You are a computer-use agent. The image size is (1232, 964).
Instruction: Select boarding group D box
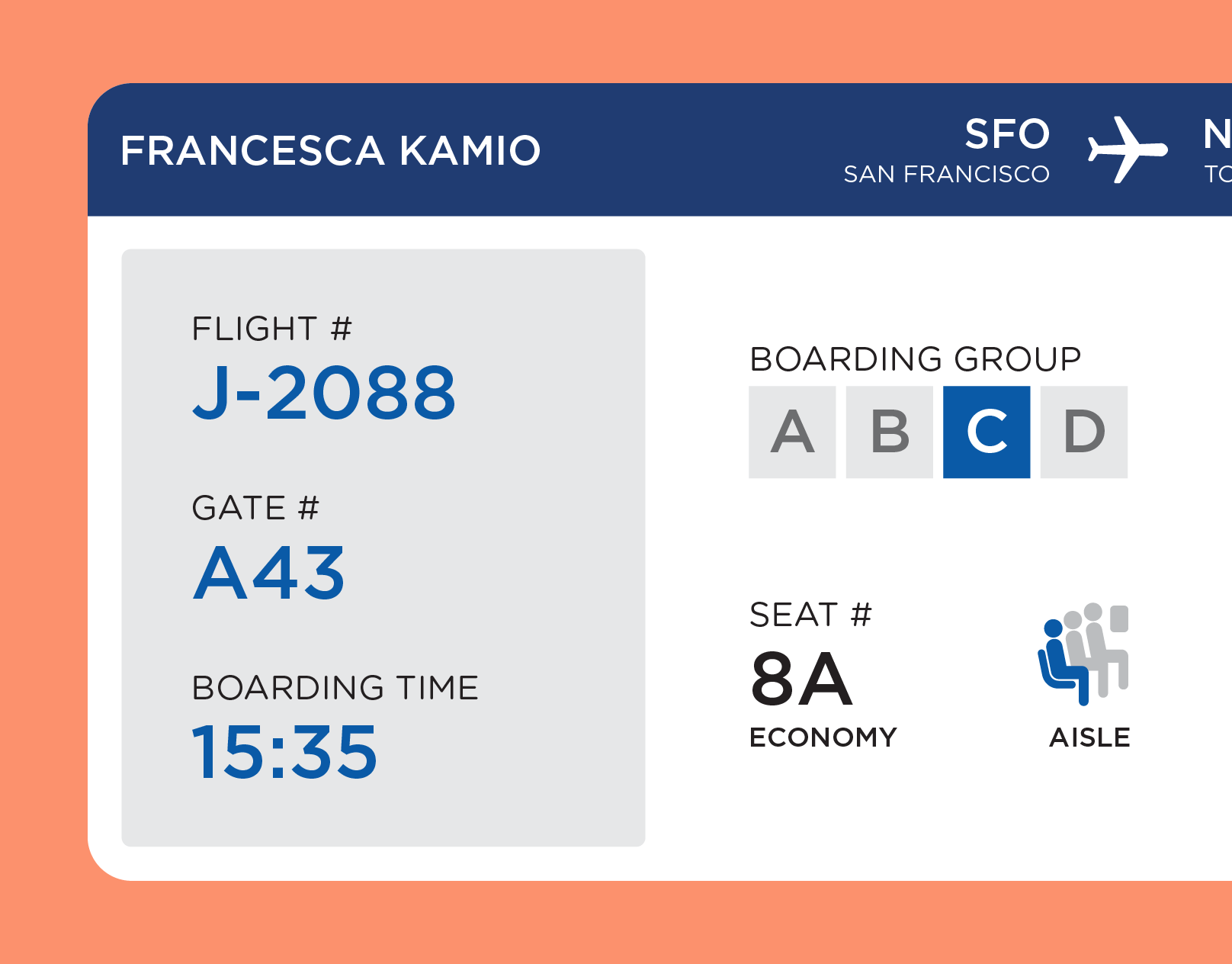pos(1084,432)
